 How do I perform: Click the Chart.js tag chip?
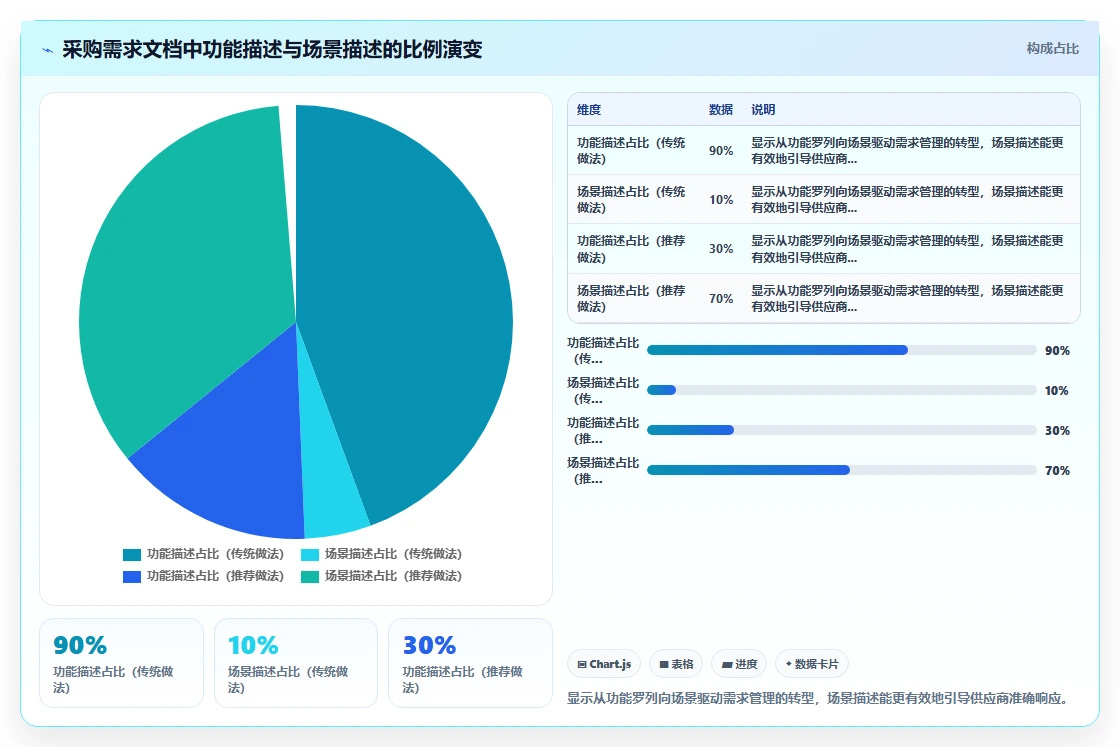(604, 664)
